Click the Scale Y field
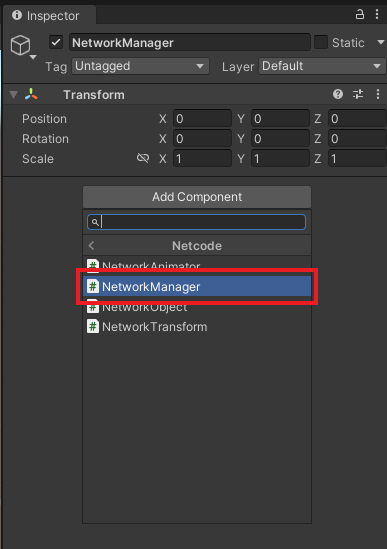This screenshot has width=387, height=549. click(x=280, y=158)
